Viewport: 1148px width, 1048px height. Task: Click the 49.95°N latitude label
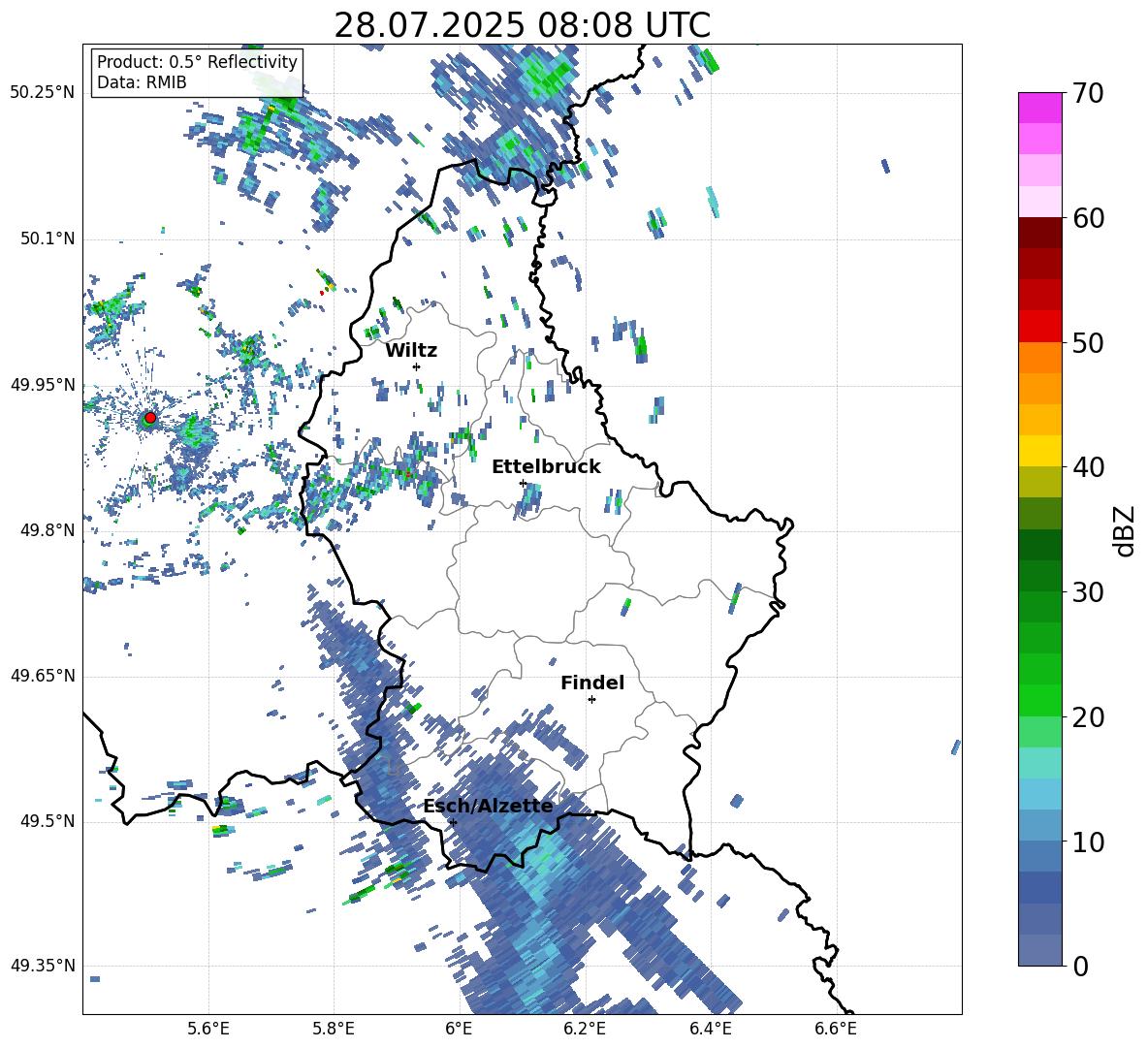tap(43, 384)
